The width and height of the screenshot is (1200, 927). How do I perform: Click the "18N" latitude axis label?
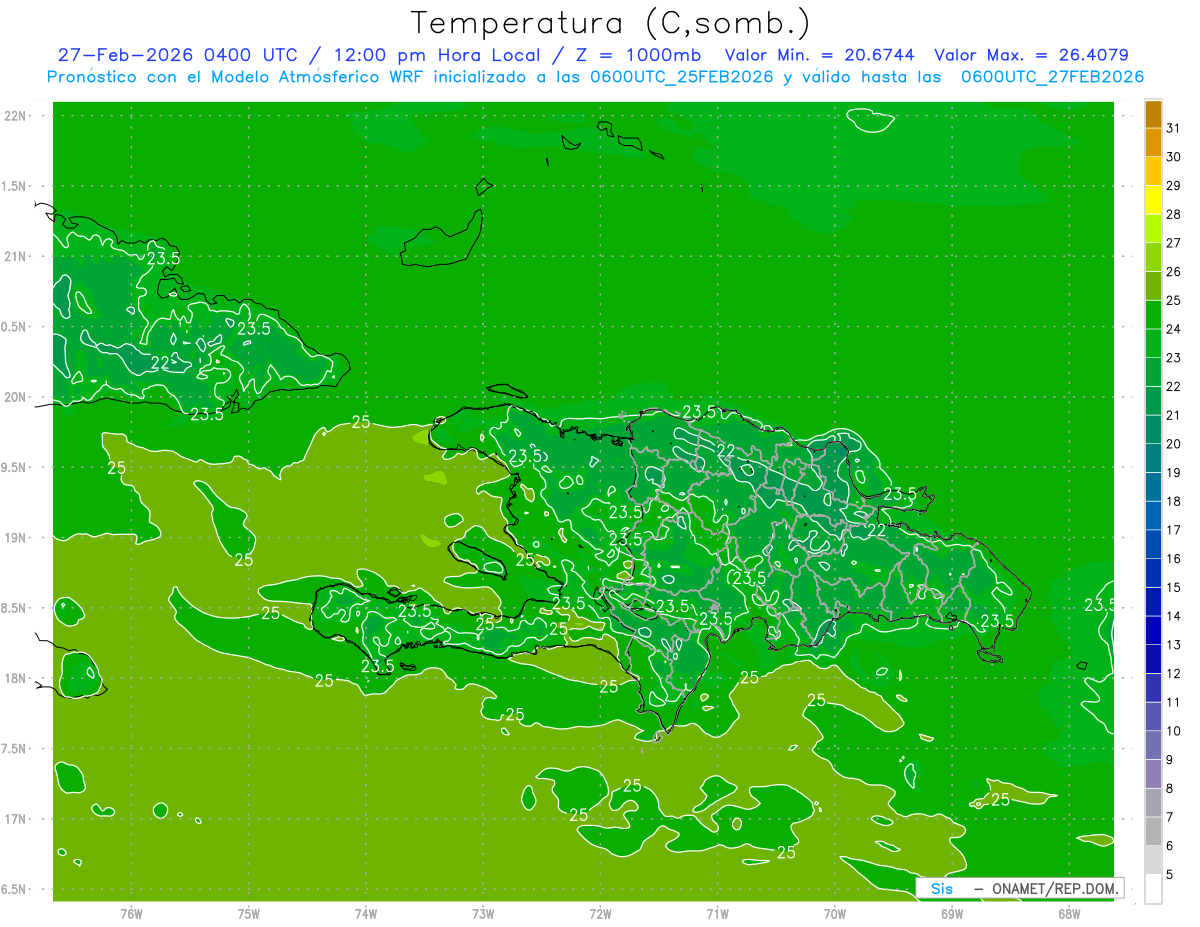tap(17, 678)
